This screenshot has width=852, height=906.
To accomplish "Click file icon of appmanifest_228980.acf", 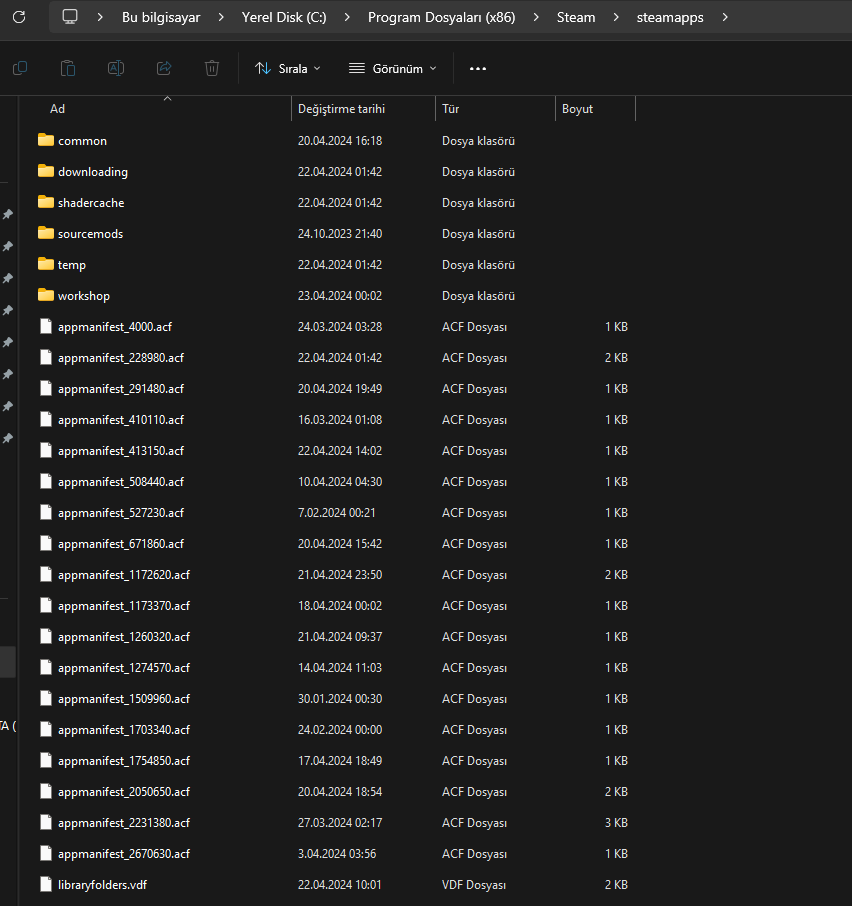I will click(46, 357).
